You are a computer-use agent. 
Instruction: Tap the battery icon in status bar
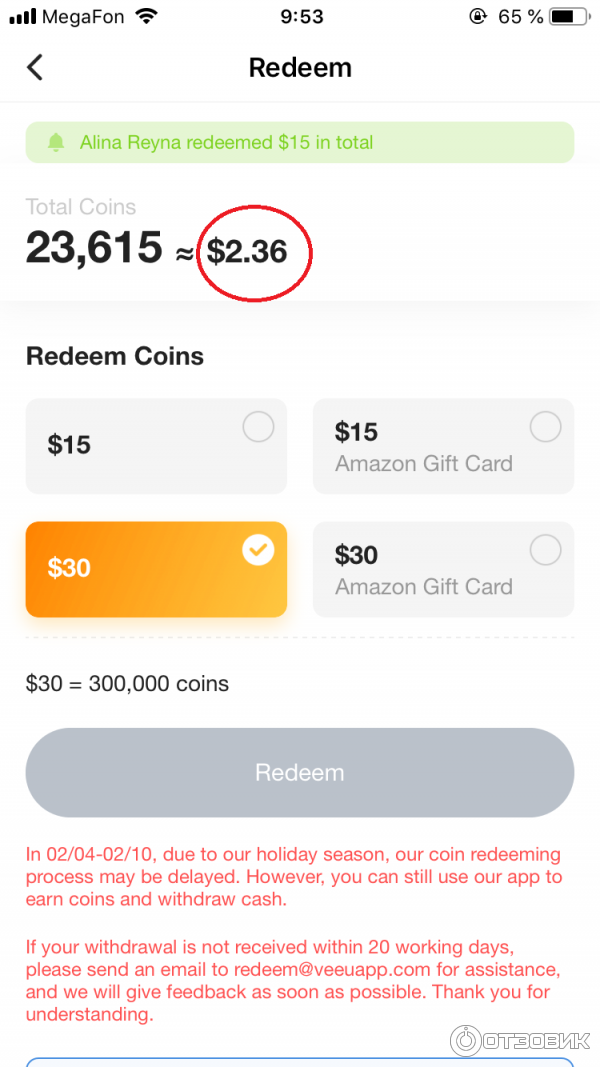point(567,16)
